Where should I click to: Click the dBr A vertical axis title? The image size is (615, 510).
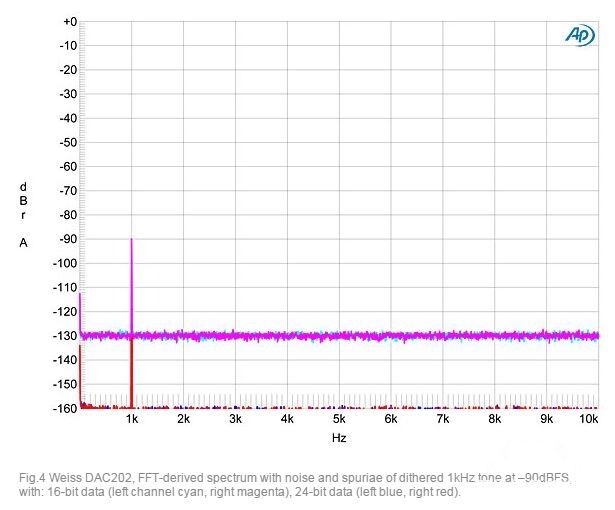pos(24,215)
